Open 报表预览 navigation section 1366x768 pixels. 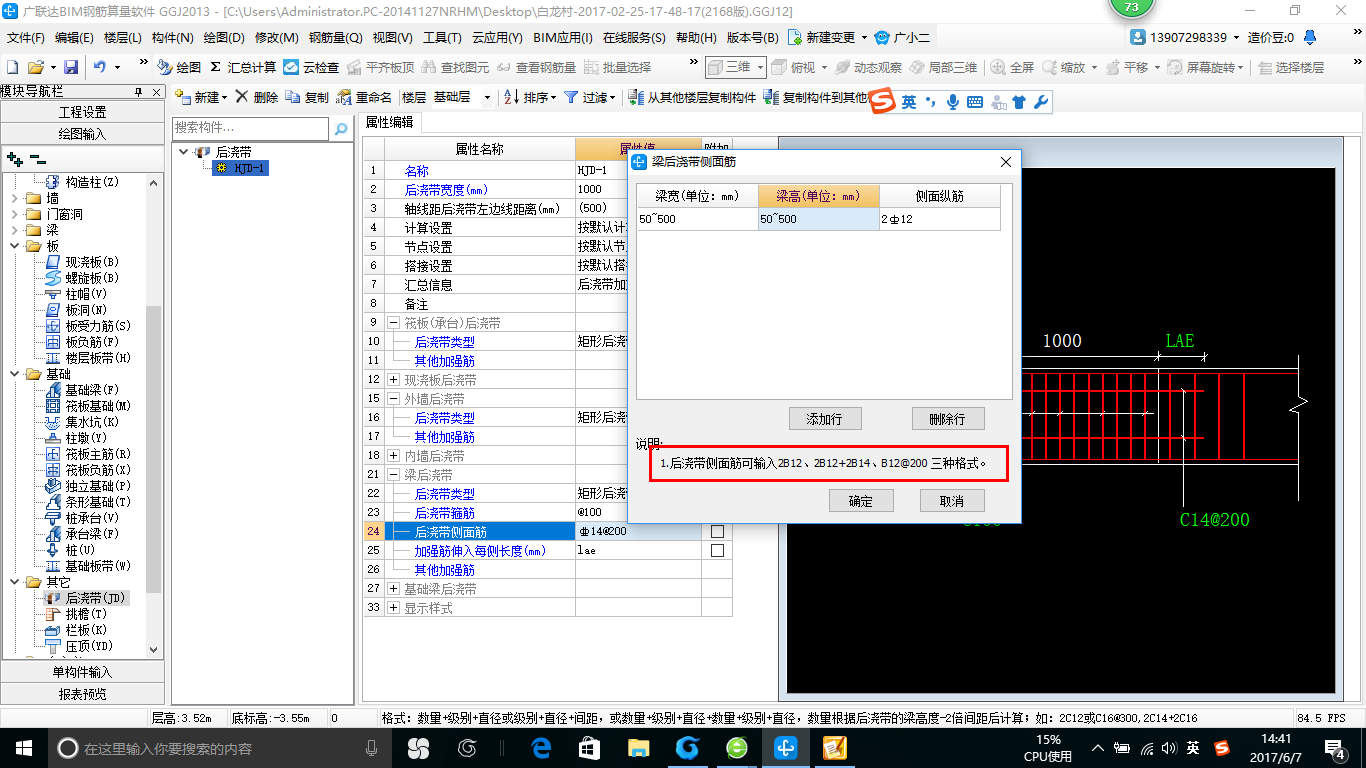click(x=82, y=693)
